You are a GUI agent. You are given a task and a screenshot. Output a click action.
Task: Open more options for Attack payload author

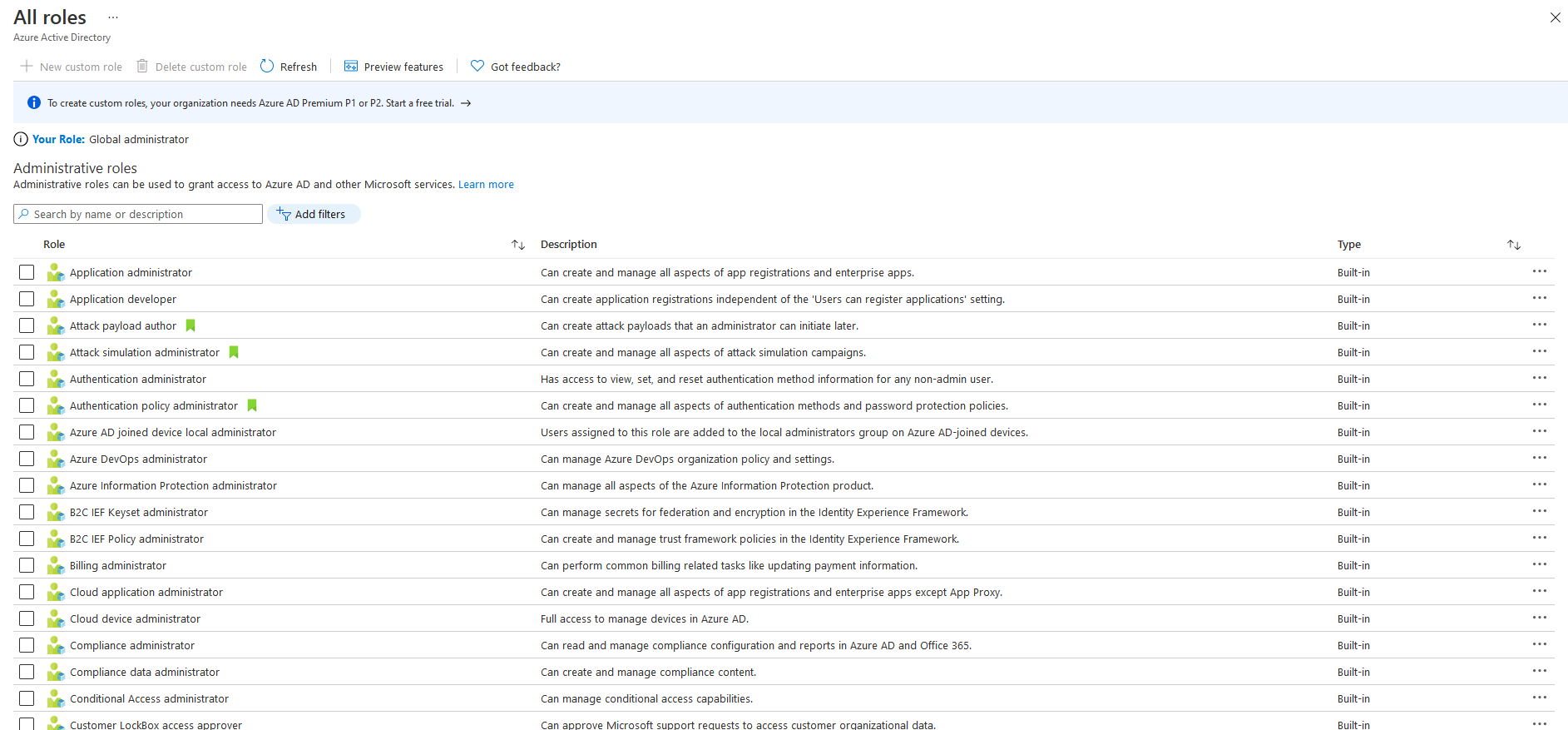pos(1540,325)
